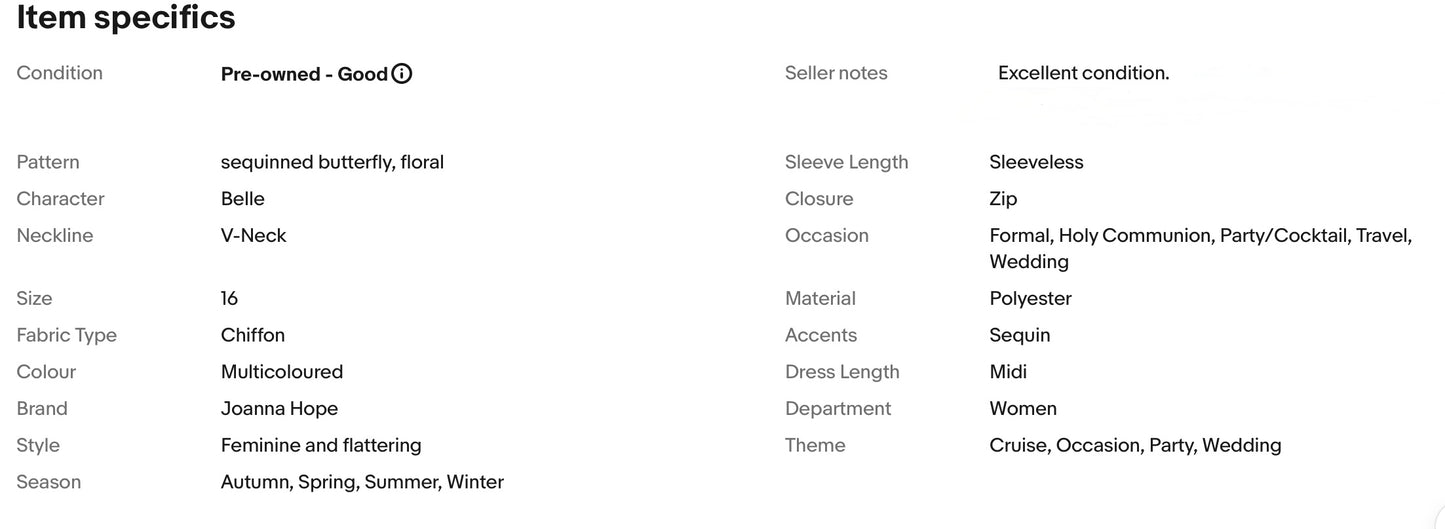Image resolution: width=1445 pixels, height=529 pixels.
Task: Select the Excellent condition seller note
Action: pos(1083,73)
